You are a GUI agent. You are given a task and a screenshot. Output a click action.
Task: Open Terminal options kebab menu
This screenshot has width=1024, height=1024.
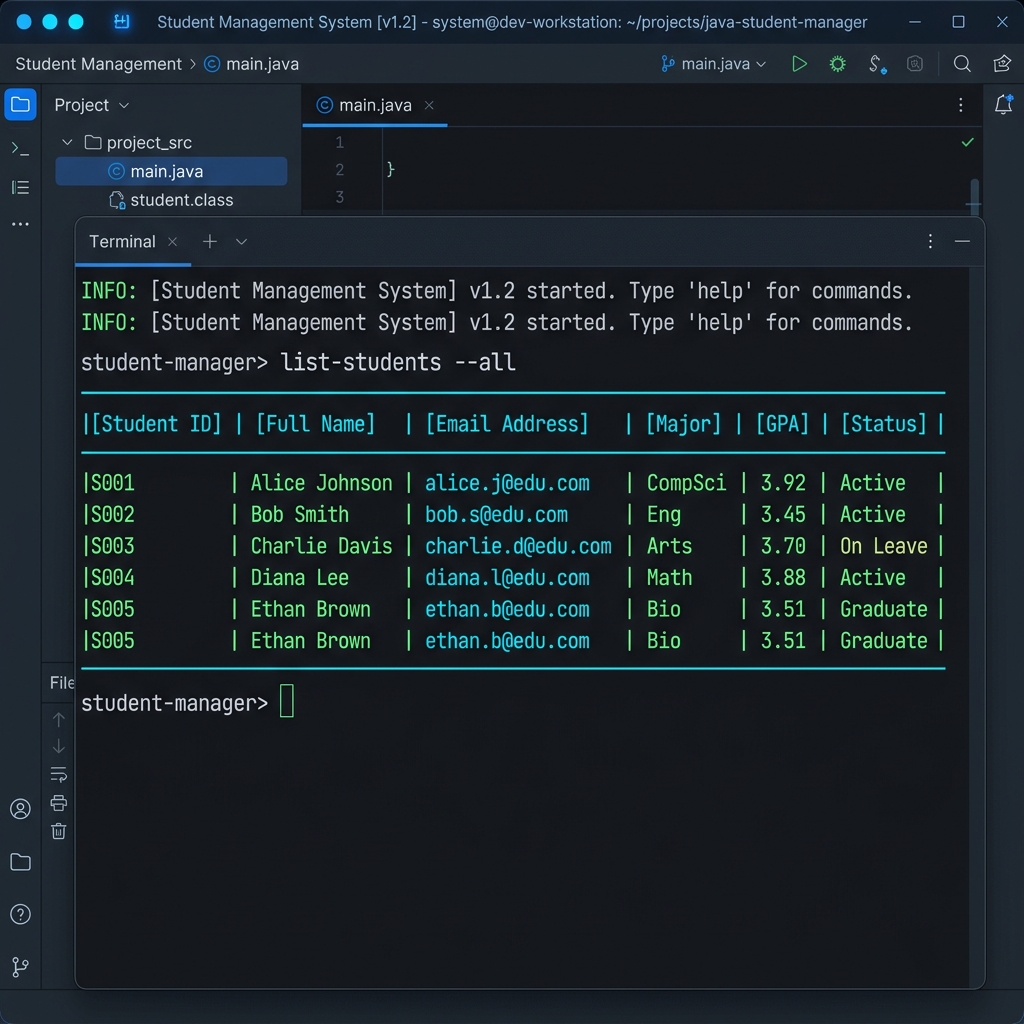(x=931, y=242)
